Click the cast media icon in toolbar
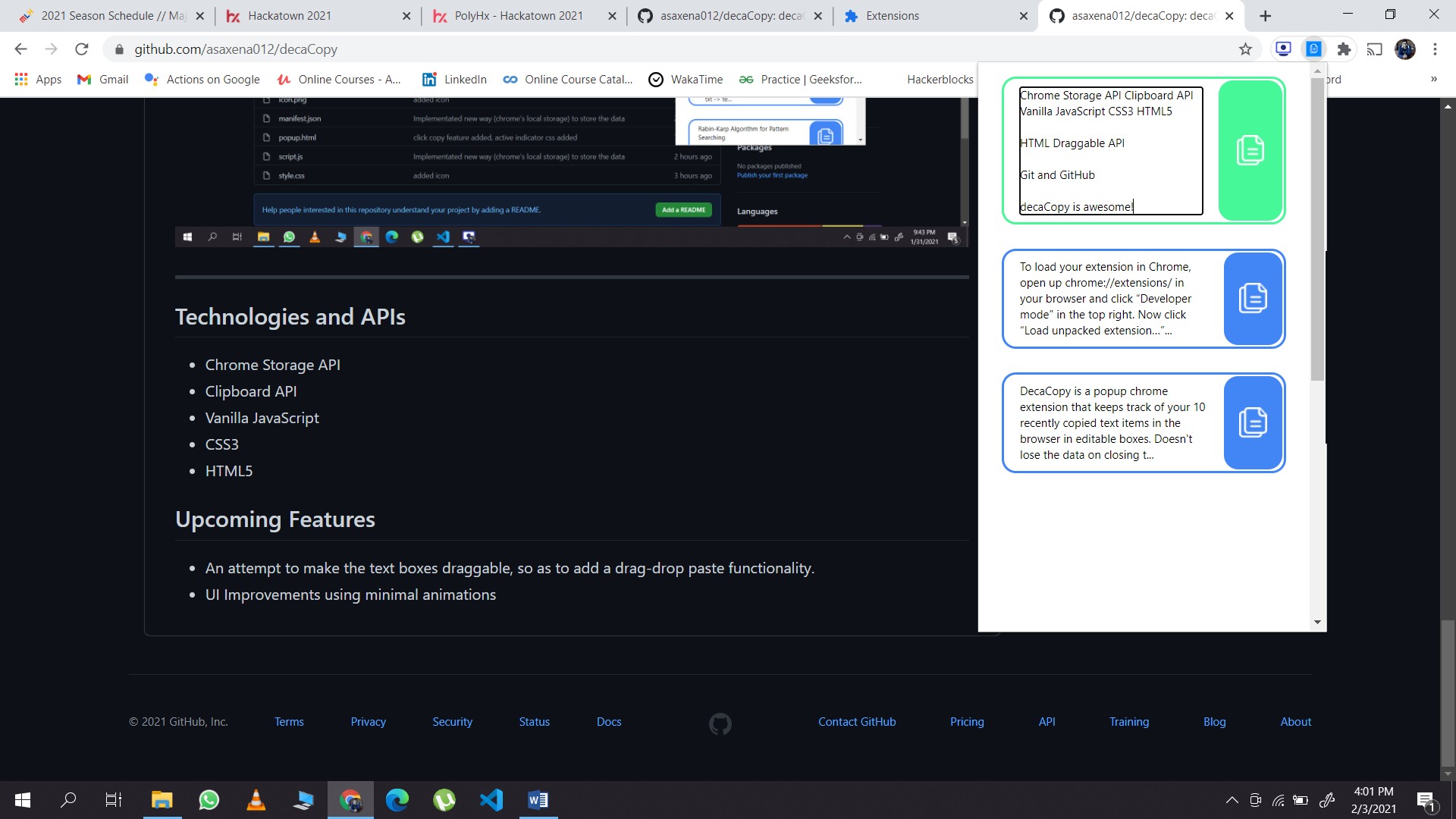Viewport: 1456px width, 819px height. point(1374,49)
